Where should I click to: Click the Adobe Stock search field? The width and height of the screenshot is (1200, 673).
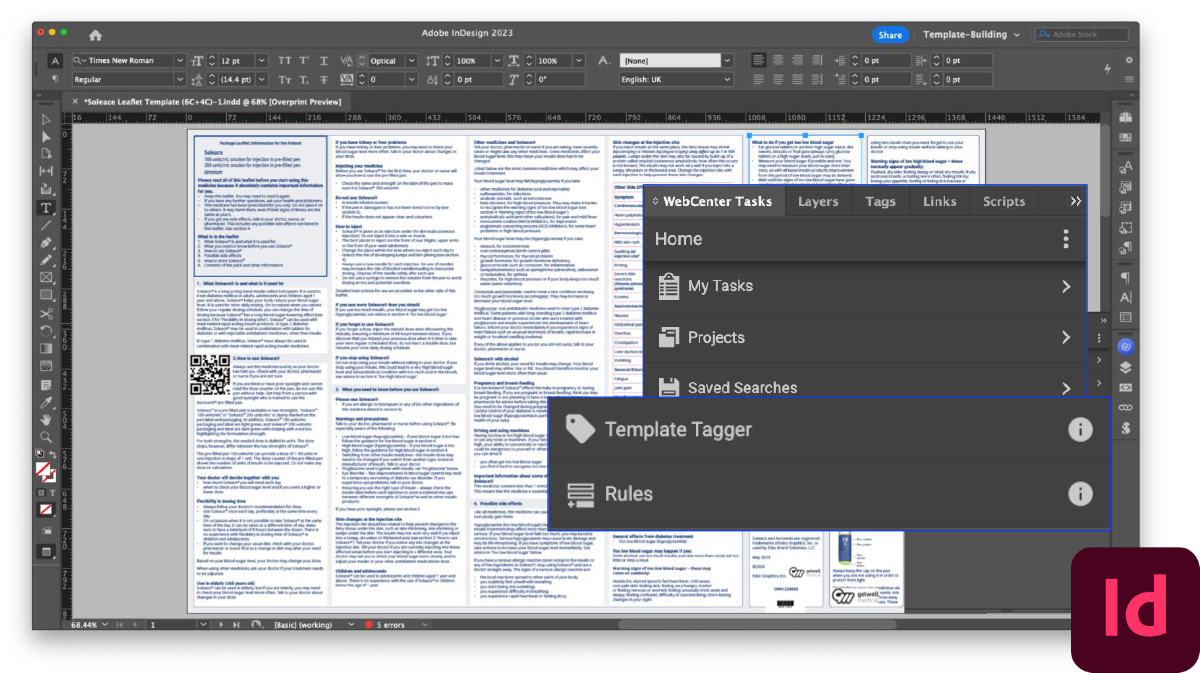[x=1081, y=35]
